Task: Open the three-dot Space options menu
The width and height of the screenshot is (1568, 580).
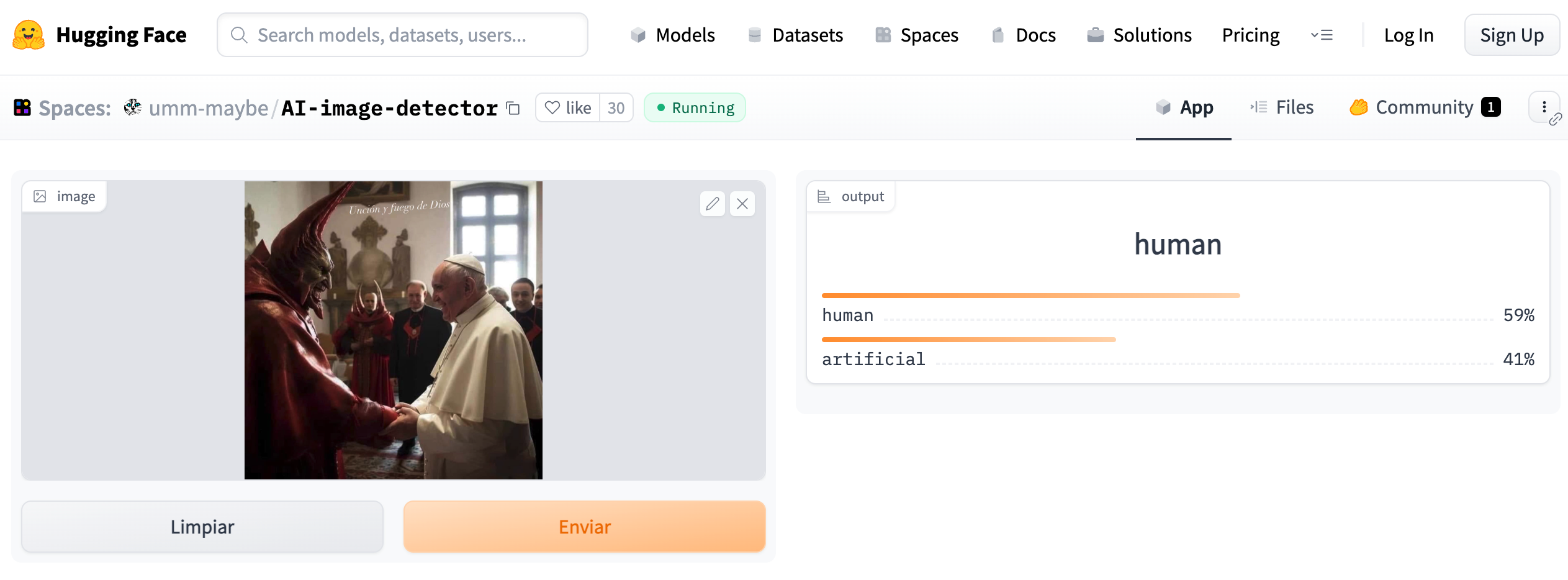Action: pos(1544,107)
